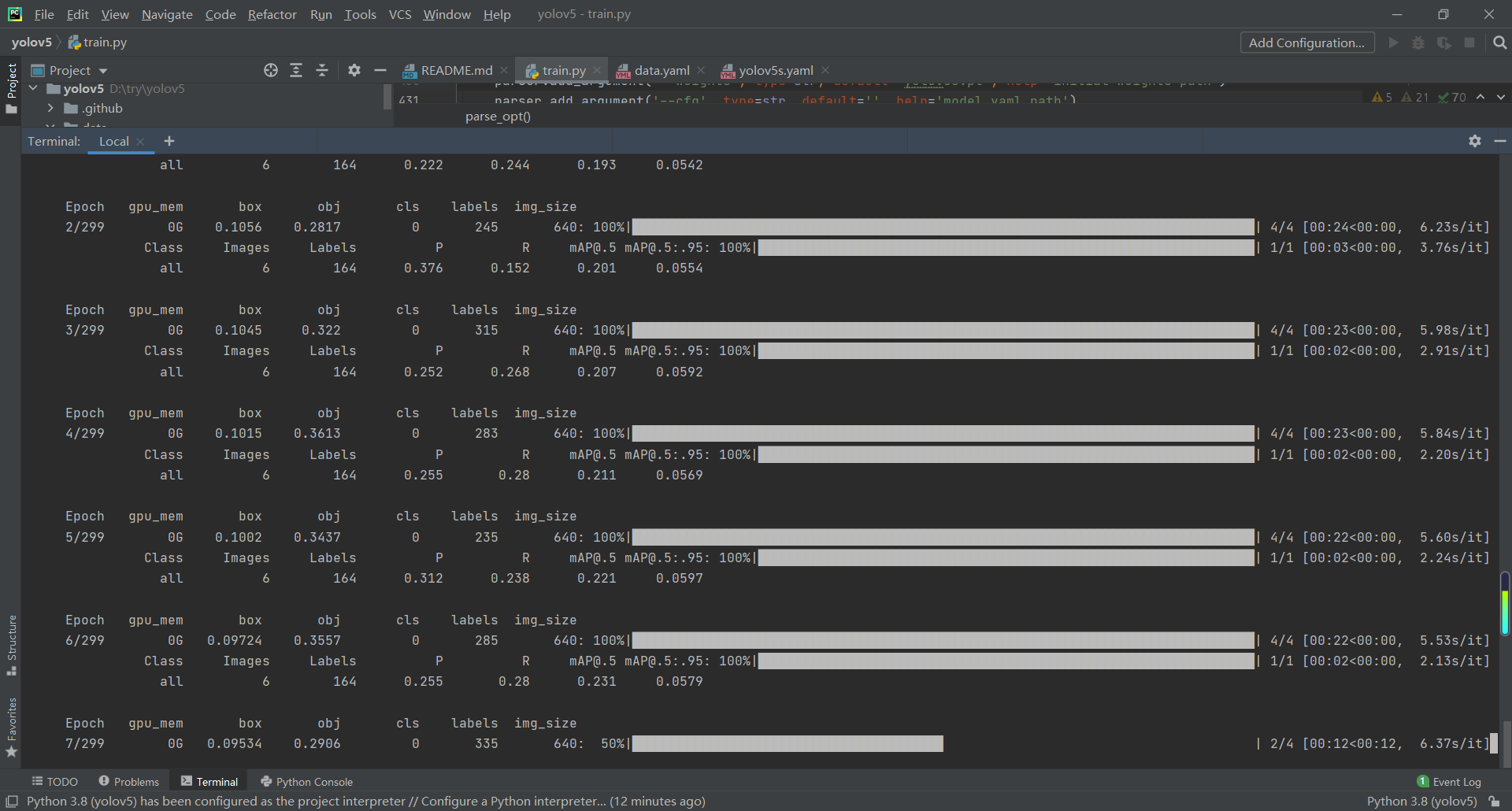Open the VCS menu
1512x811 pixels.
(400, 14)
